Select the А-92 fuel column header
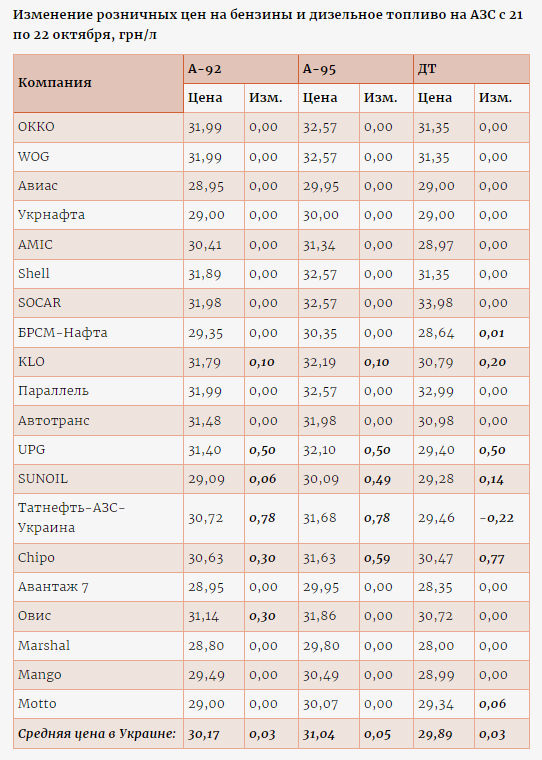The image size is (542, 760). click(x=205, y=69)
